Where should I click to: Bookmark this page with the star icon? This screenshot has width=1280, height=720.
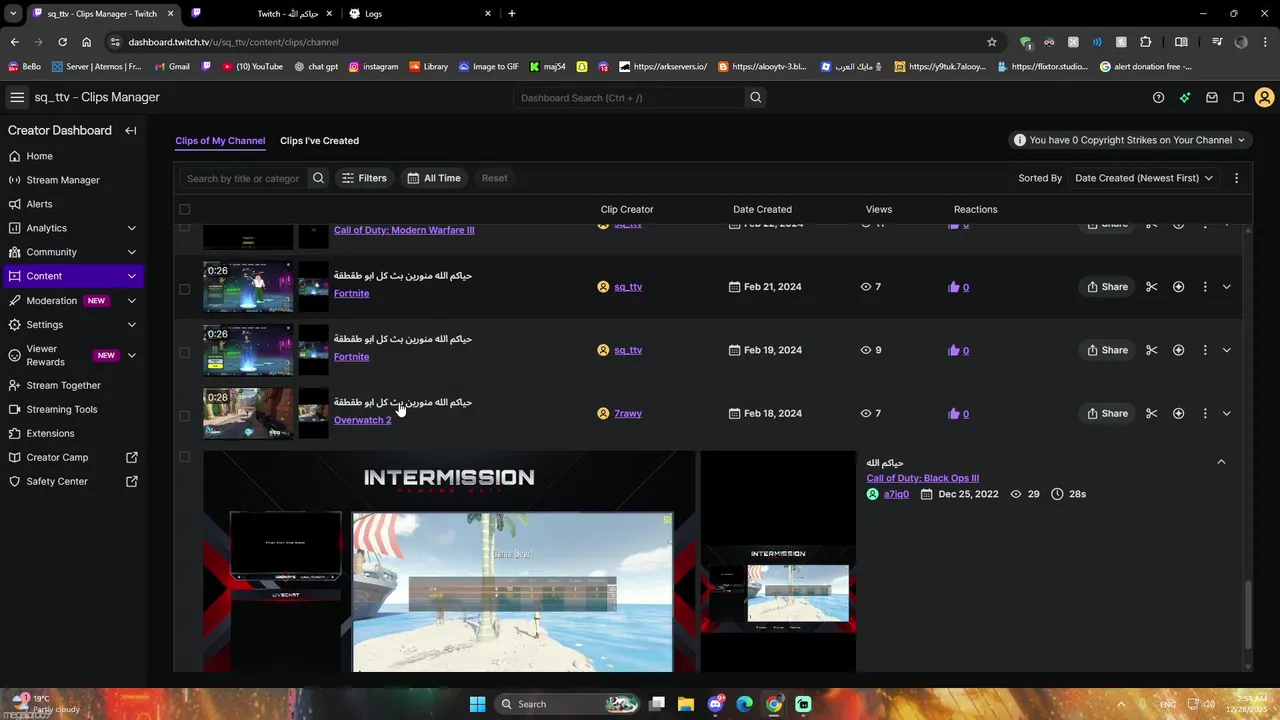click(x=991, y=42)
